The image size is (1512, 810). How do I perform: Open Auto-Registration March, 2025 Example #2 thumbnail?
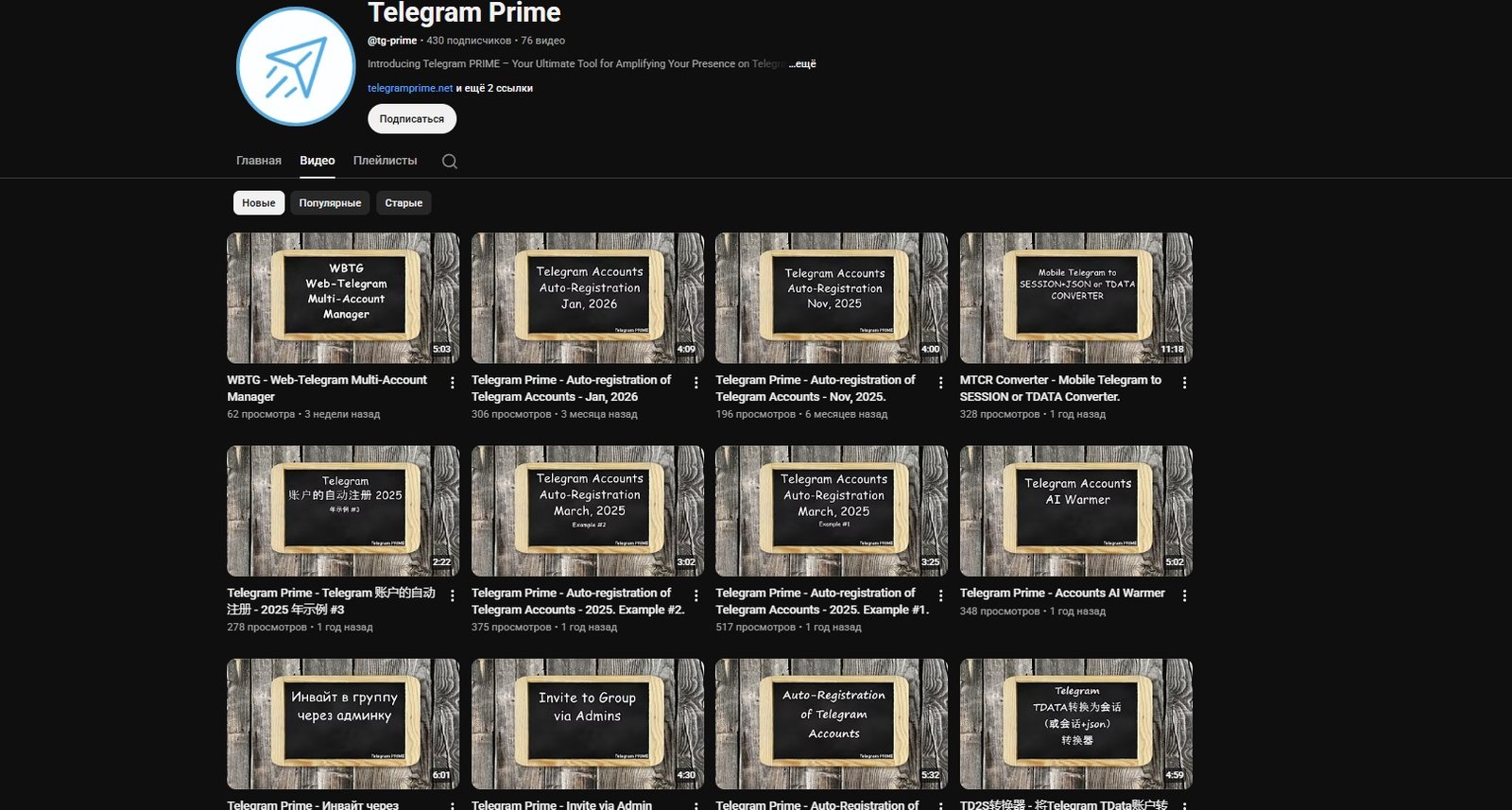pyautogui.click(x=588, y=510)
